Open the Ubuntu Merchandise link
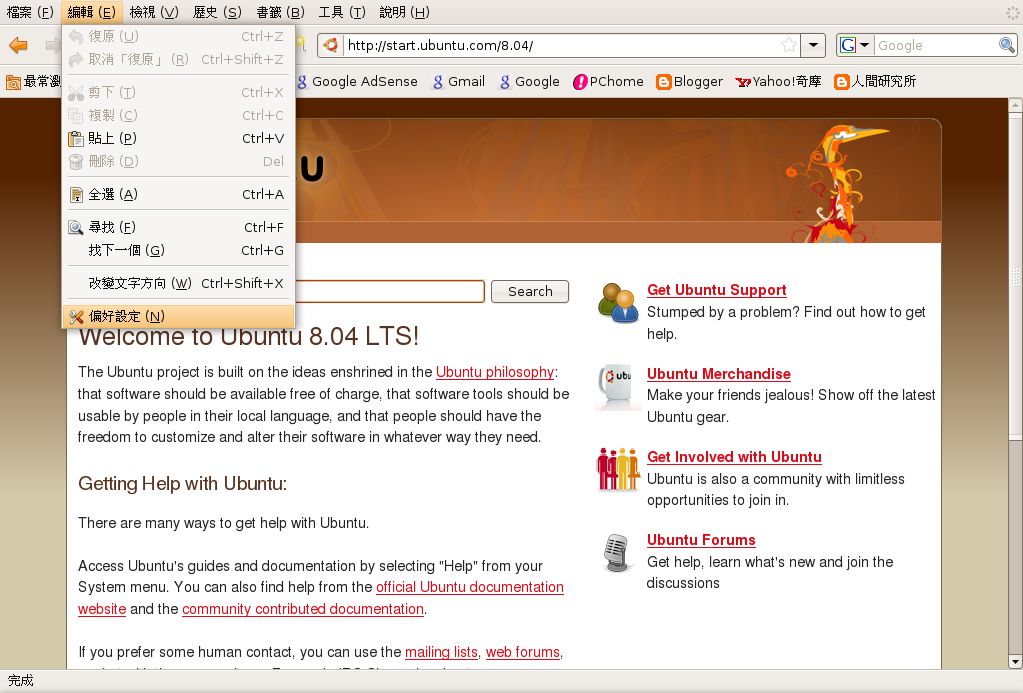This screenshot has height=693, width=1023. click(718, 374)
